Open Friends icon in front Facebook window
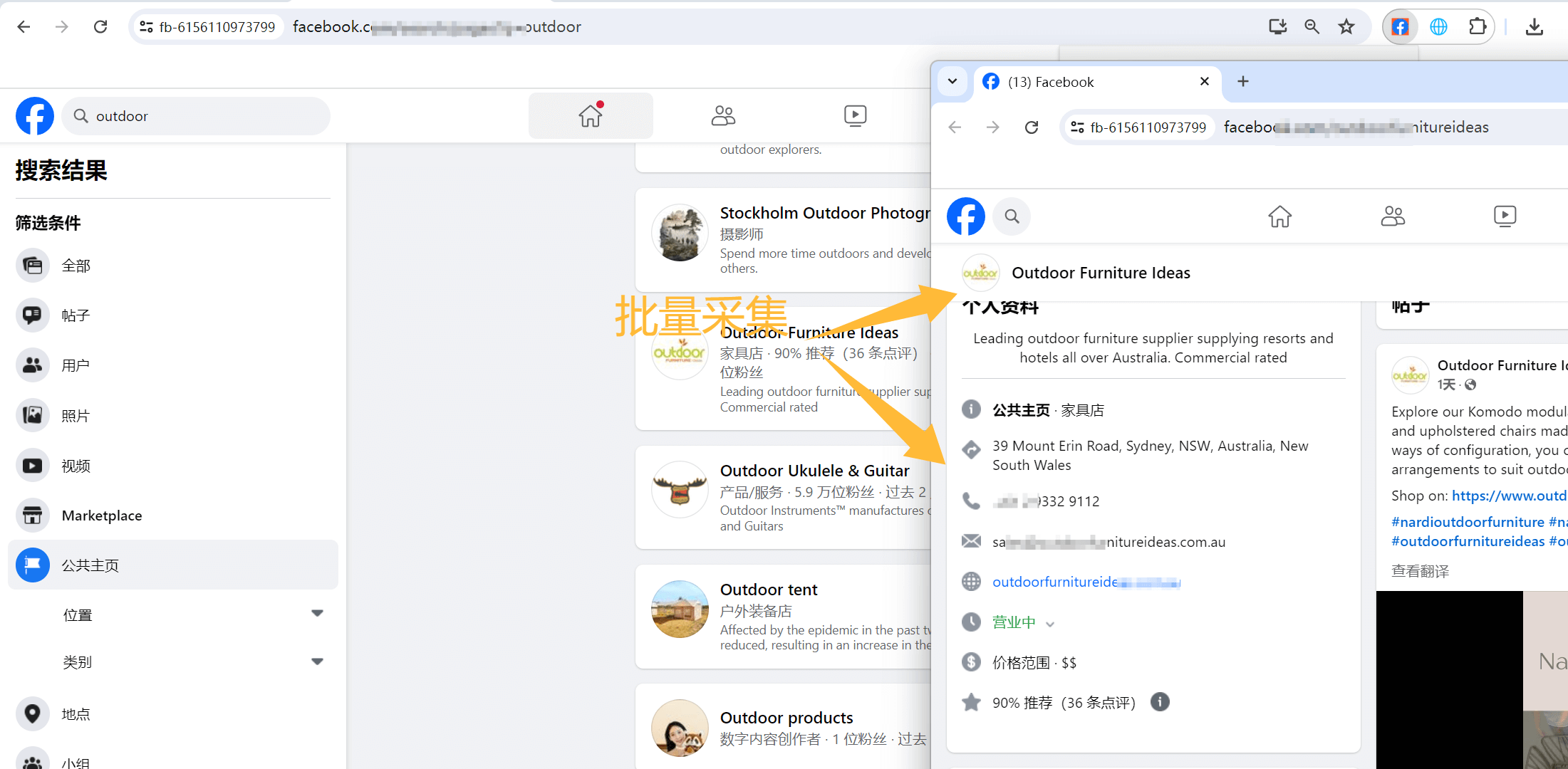The height and width of the screenshot is (769, 1568). tap(1392, 216)
